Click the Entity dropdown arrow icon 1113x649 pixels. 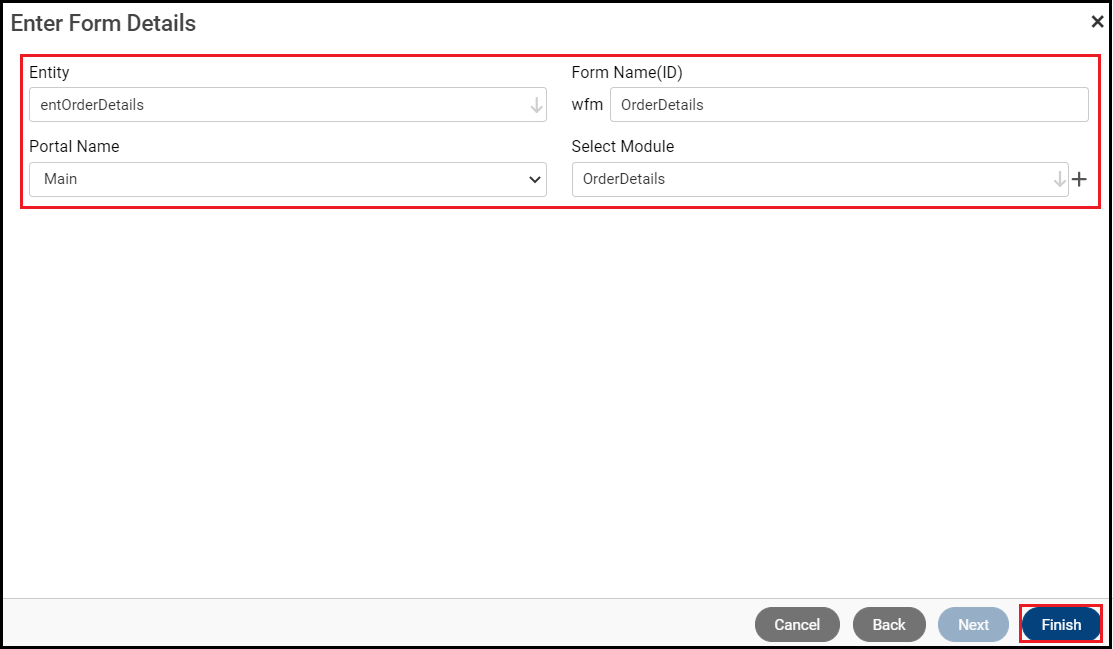(x=539, y=104)
